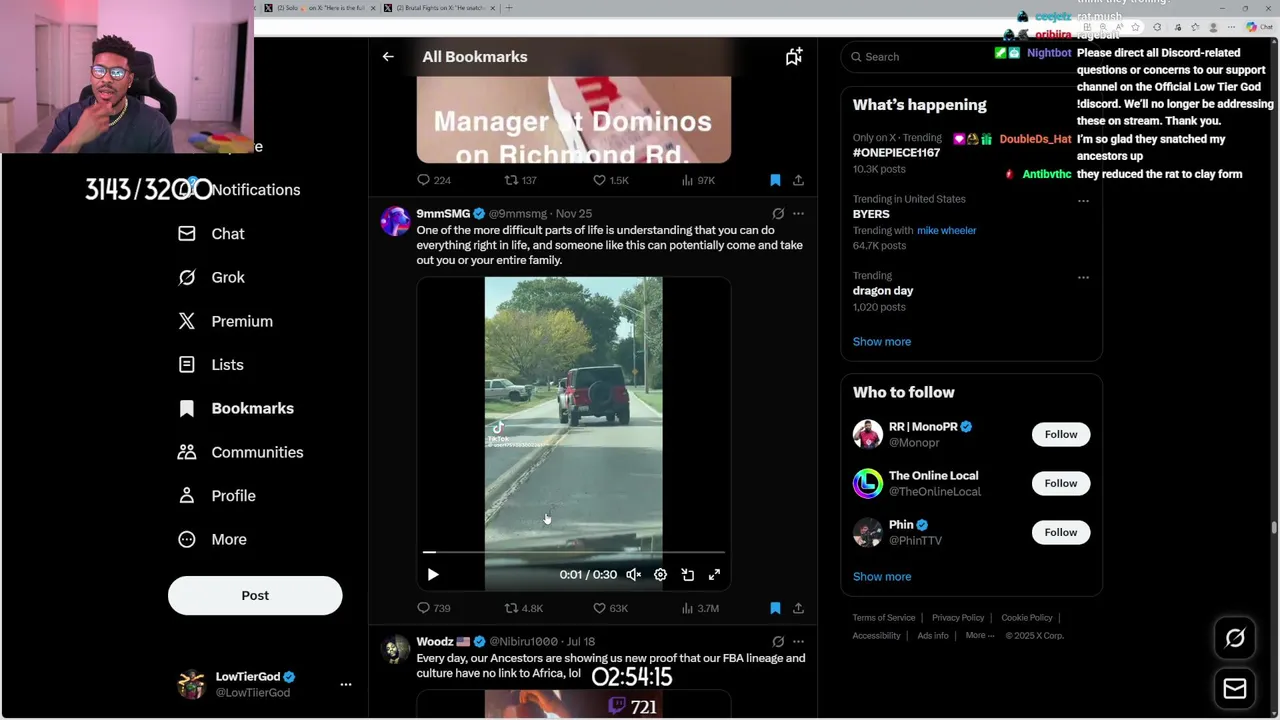Click the Post button
The height and width of the screenshot is (720, 1280).
tap(255, 595)
